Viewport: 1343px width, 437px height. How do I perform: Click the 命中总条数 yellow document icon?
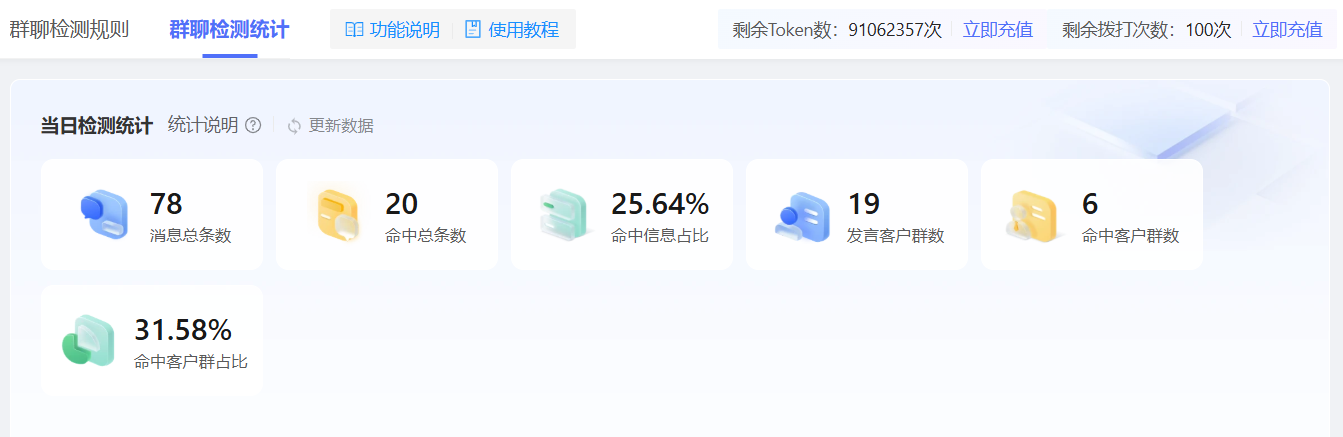coord(338,214)
